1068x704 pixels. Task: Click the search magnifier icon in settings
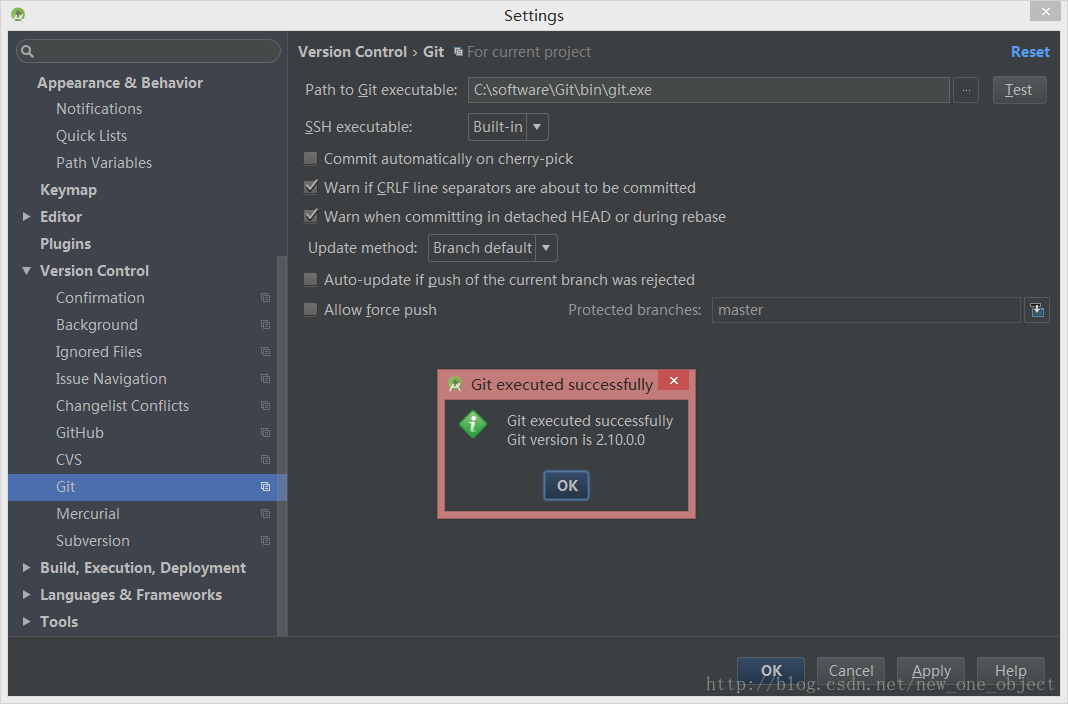[27, 51]
